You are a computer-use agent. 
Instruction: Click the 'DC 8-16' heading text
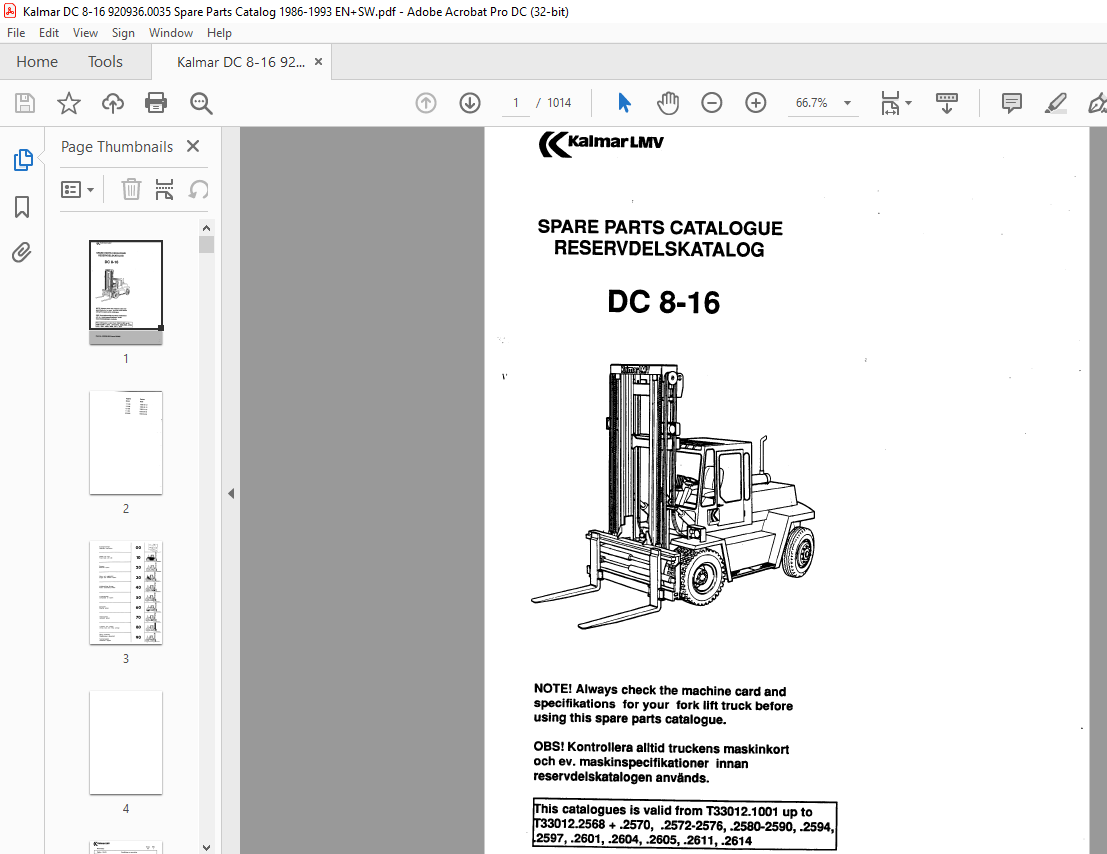click(664, 302)
